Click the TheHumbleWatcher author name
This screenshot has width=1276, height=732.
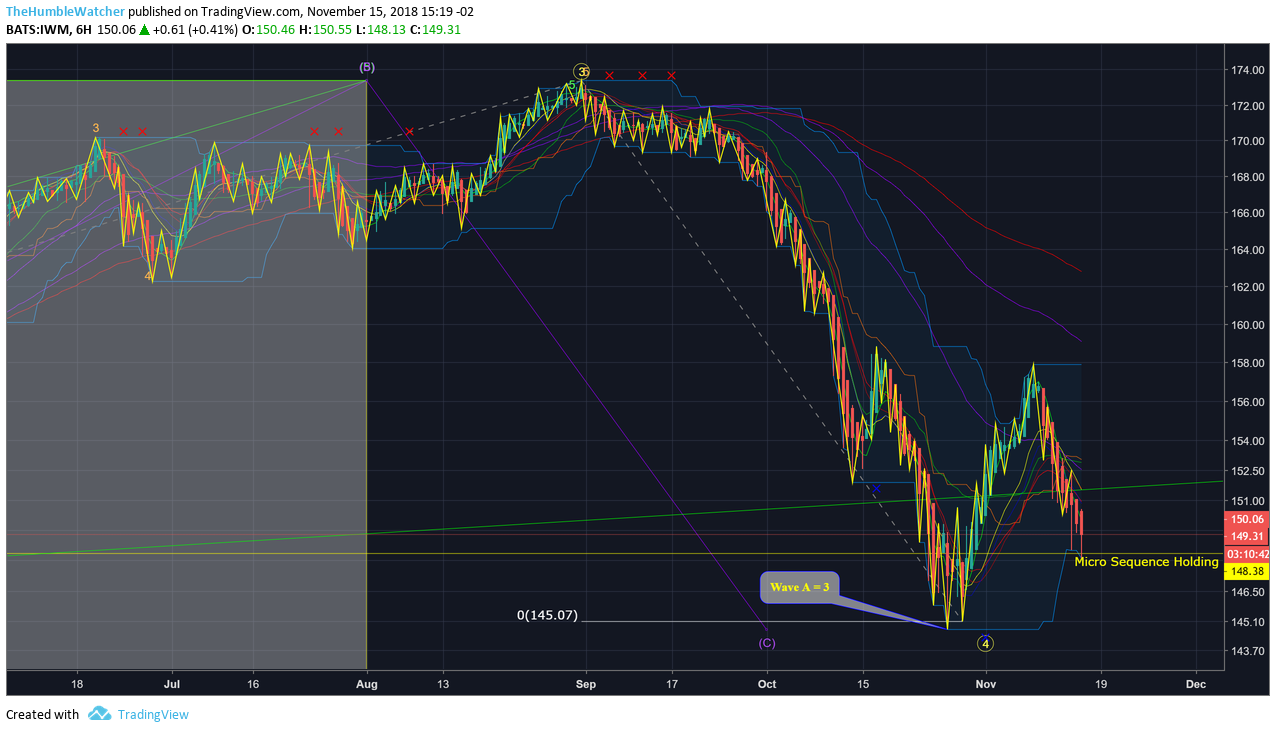(65, 11)
